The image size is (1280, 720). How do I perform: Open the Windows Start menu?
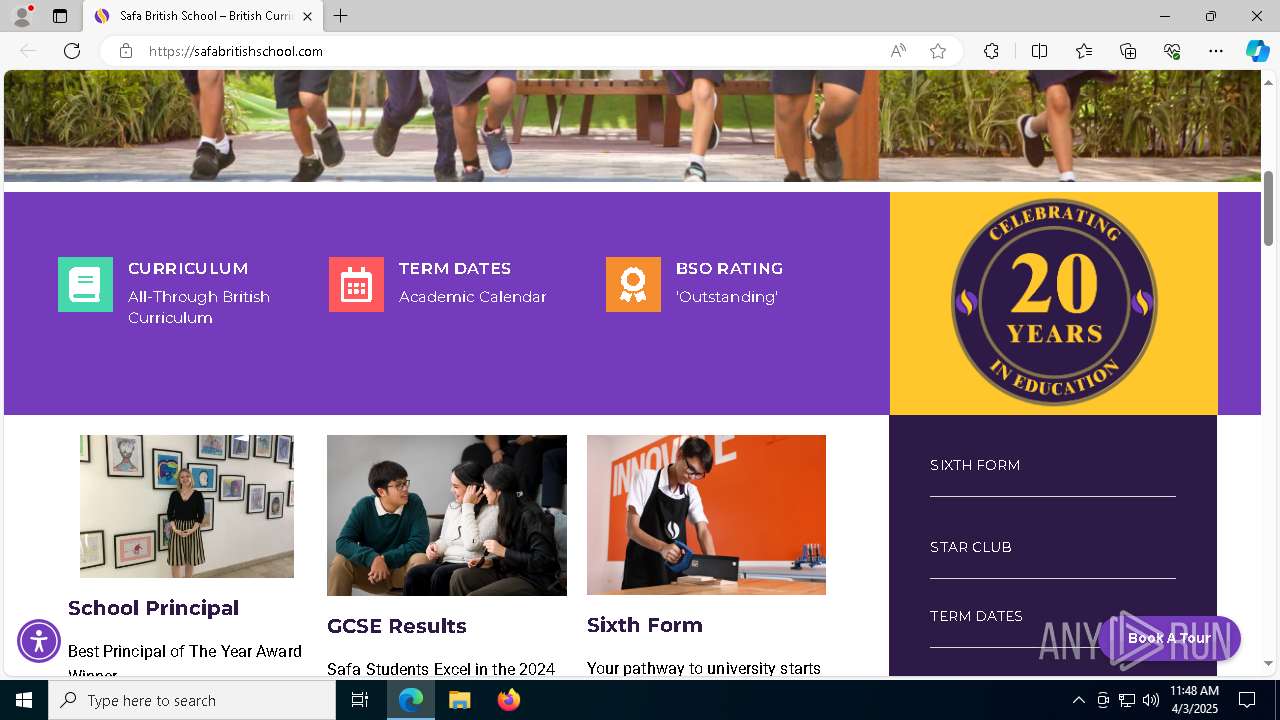coord(24,700)
